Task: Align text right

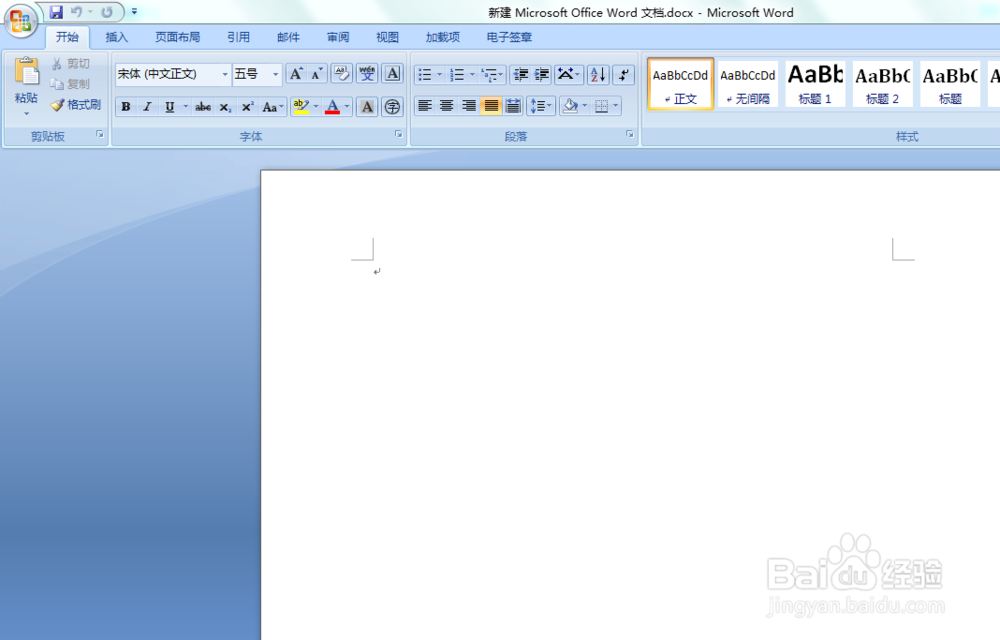Action: point(469,106)
